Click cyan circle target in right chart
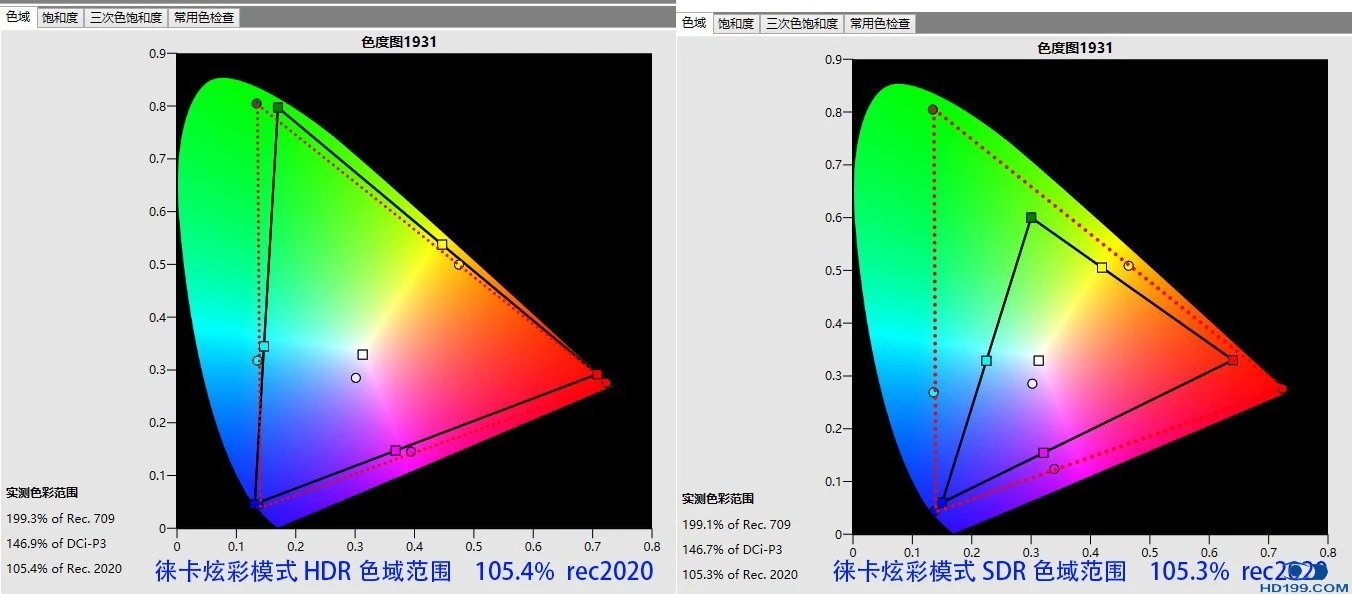The width and height of the screenshot is (1352, 594). (x=933, y=392)
